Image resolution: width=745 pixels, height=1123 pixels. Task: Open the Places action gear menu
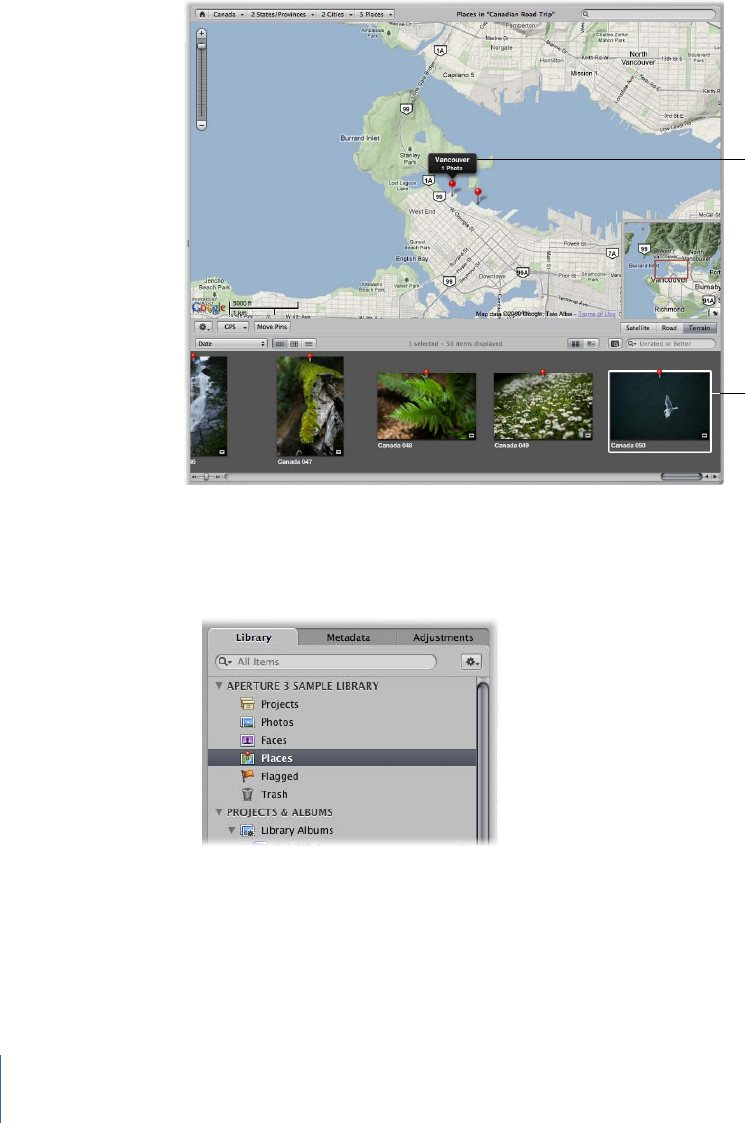tap(204, 327)
